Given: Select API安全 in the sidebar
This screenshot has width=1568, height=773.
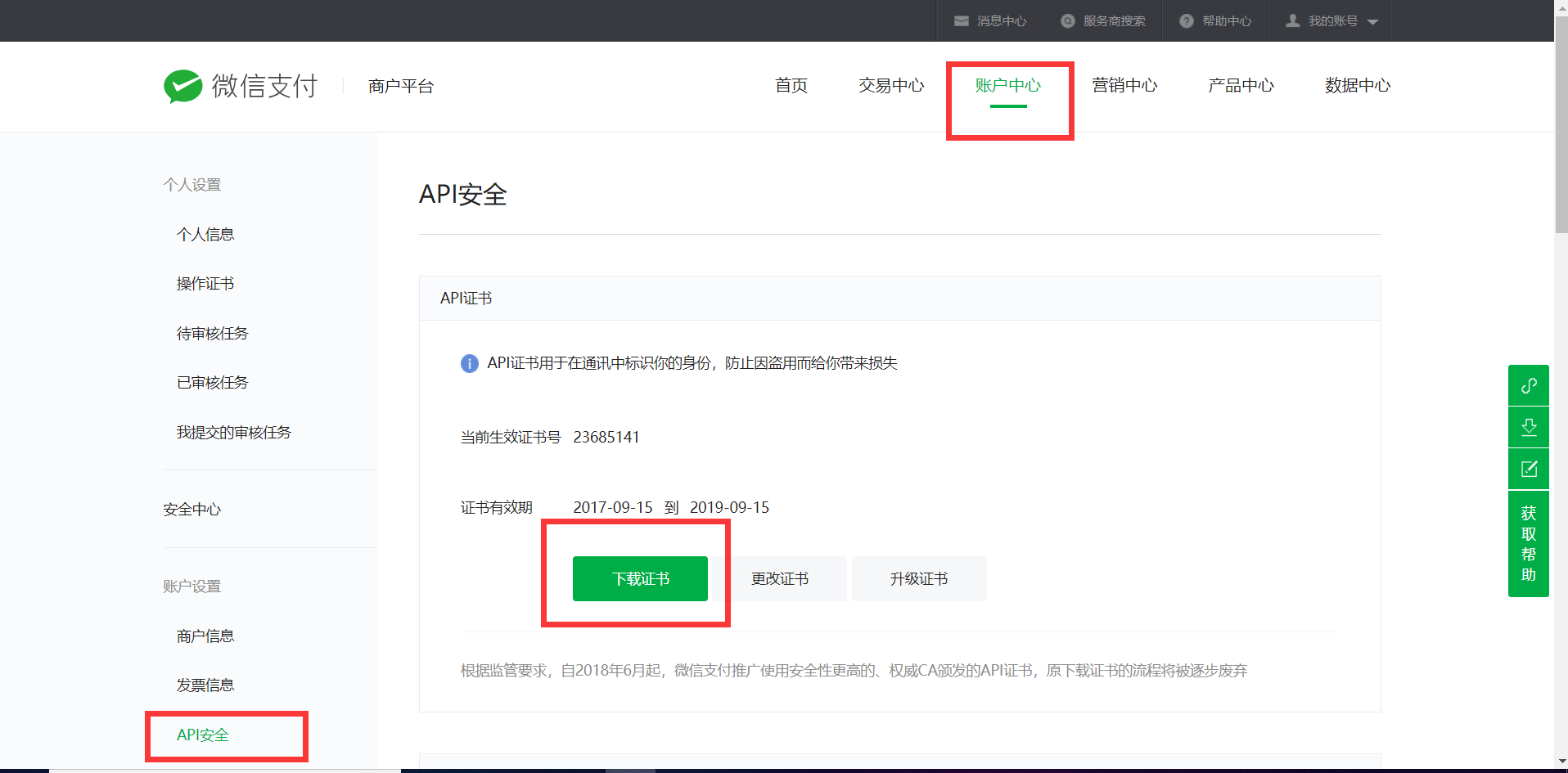Looking at the screenshot, I should pyautogui.click(x=203, y=735).
